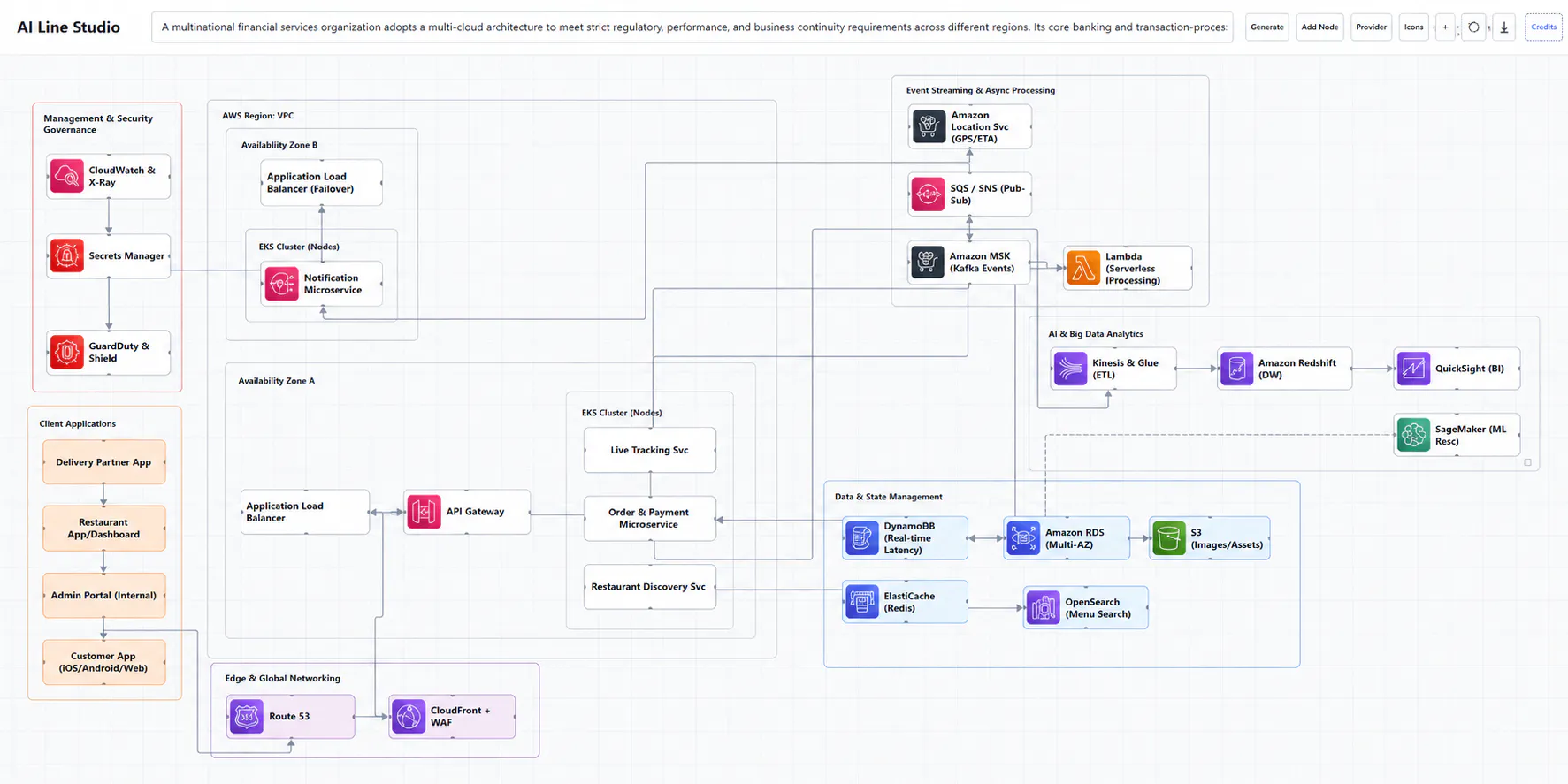Click the plus zoom-in toolbar icon

[x=1445, y=27]
